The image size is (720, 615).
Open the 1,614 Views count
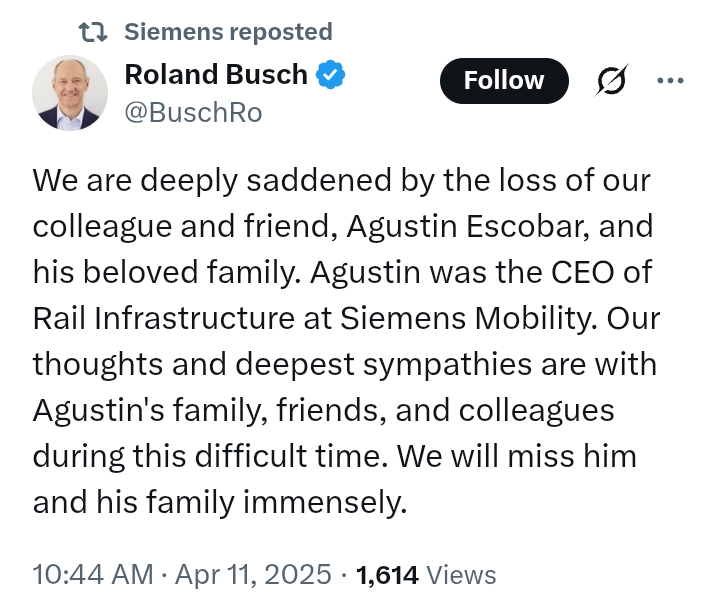(x=426, y=575)
